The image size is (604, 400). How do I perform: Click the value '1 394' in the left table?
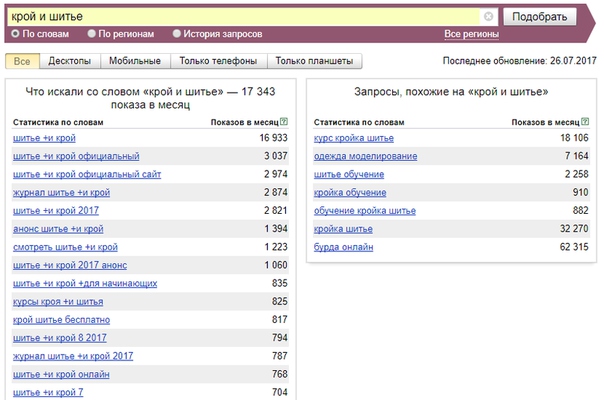[276, 229]
